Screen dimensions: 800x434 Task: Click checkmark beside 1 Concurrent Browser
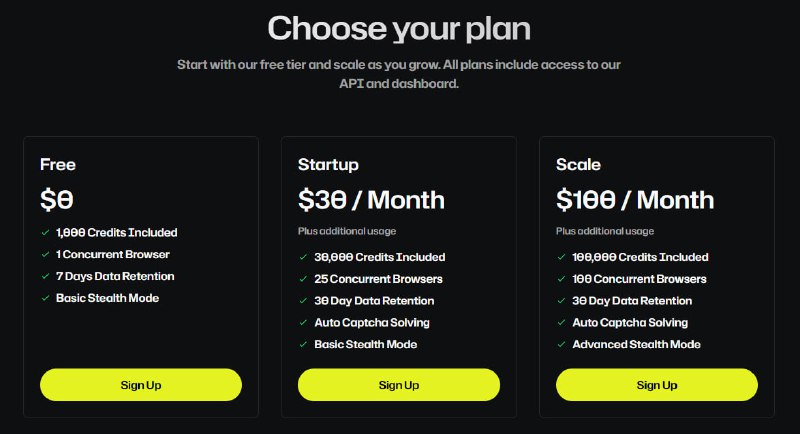pos(45,254)
